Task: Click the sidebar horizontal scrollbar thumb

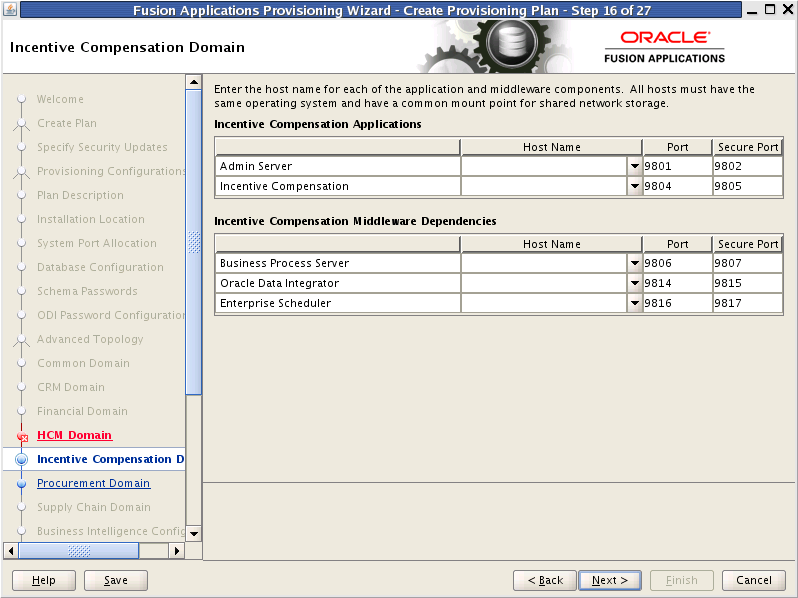Action: pyautogui.click(x=79, y=551)
